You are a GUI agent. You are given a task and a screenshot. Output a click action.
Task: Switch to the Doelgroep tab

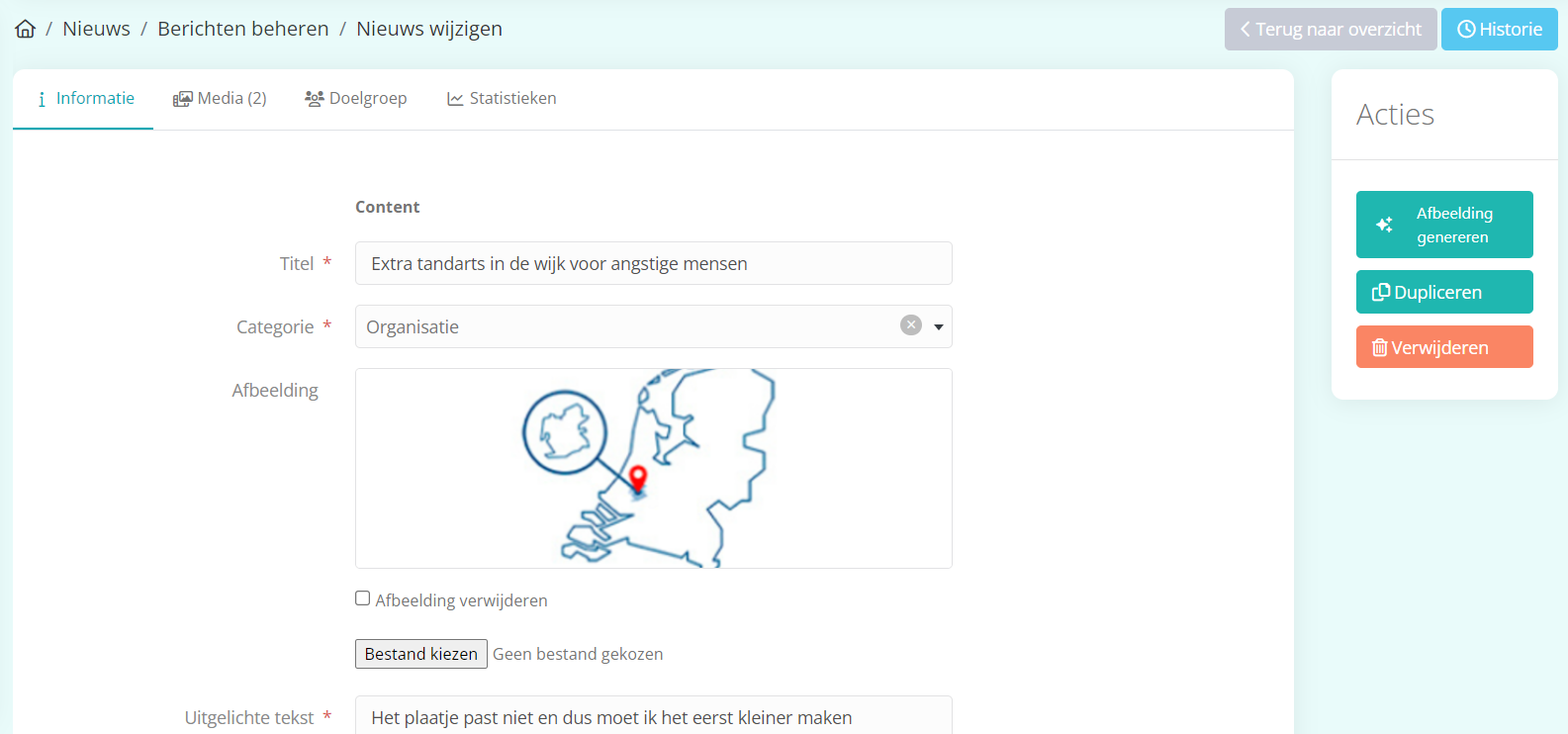(356, 98)
